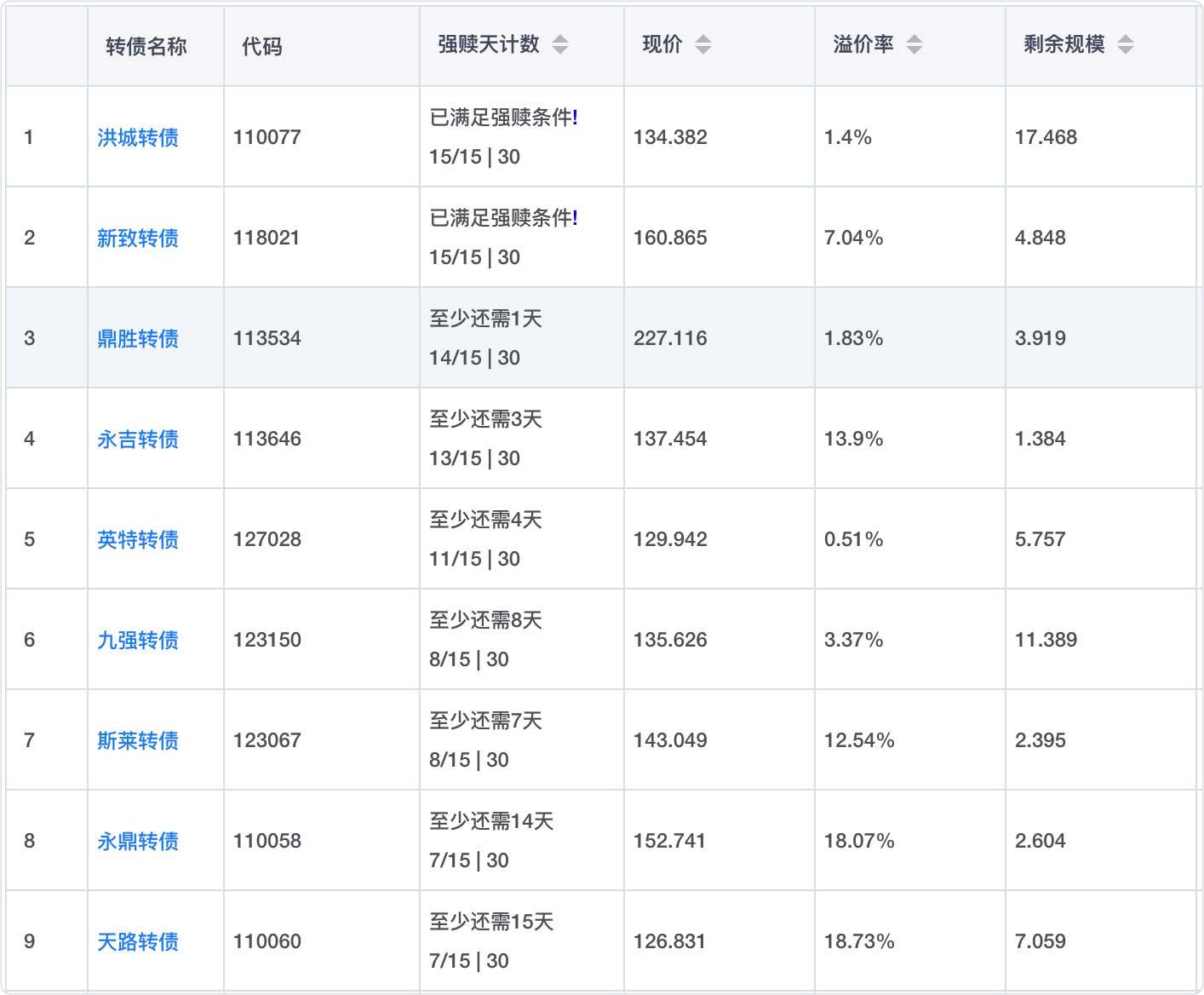Select bond code 113534 cell

(267, 338)
